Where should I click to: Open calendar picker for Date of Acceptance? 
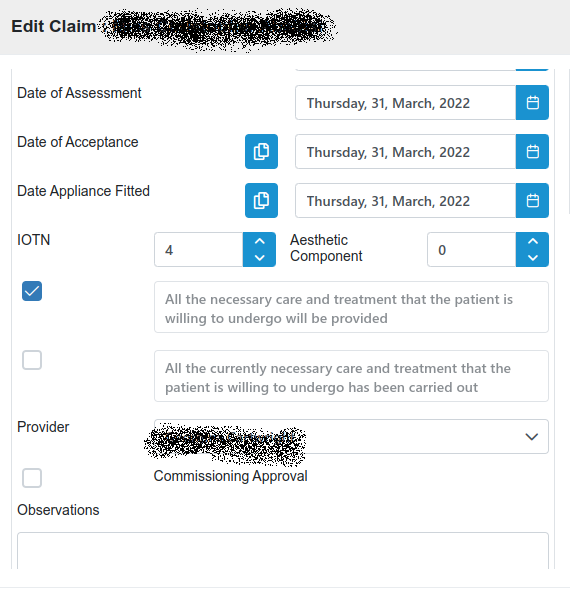coord(532,151)
